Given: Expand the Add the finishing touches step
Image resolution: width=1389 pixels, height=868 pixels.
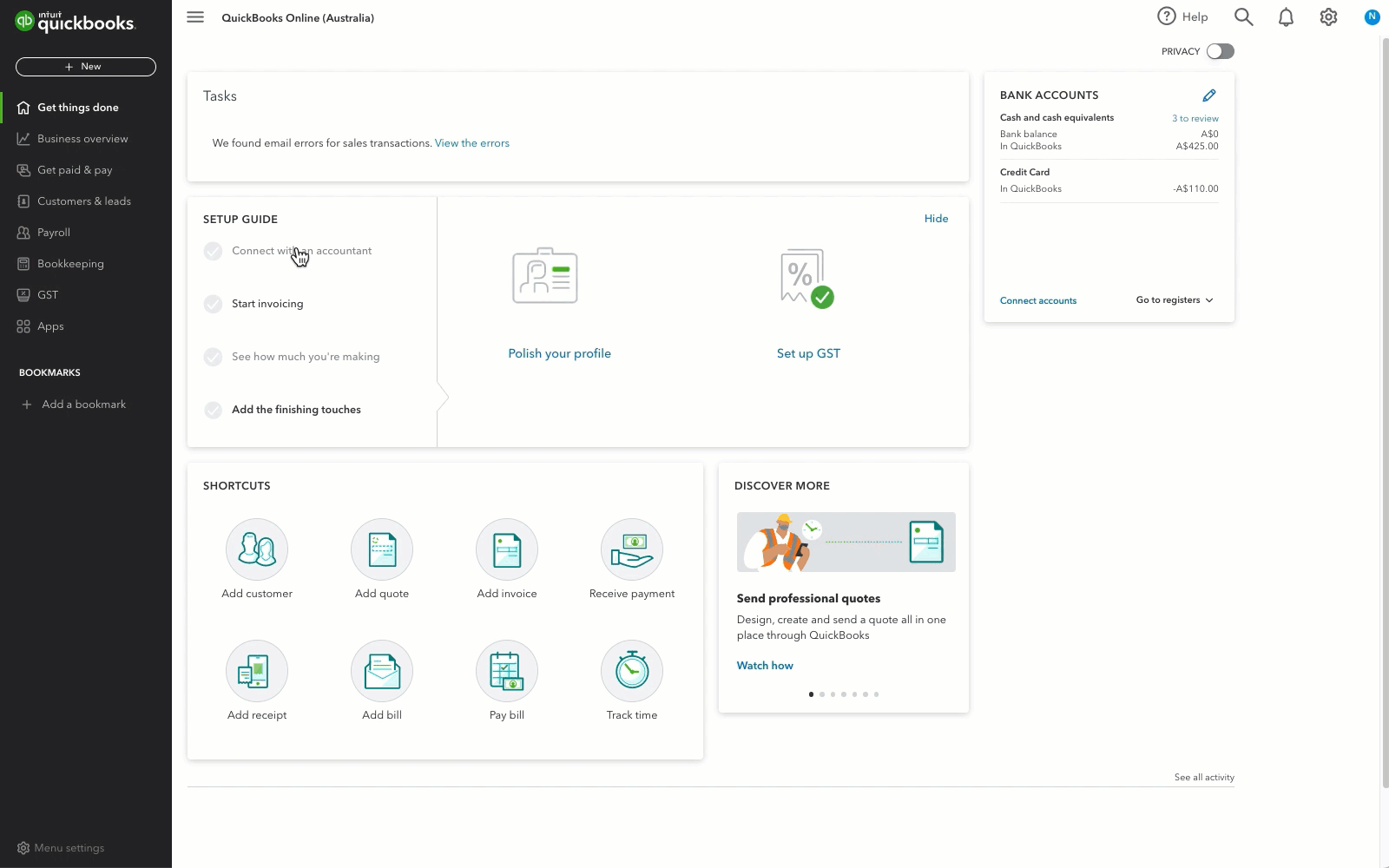Looking at the screenshot, I should coord(295,409).
